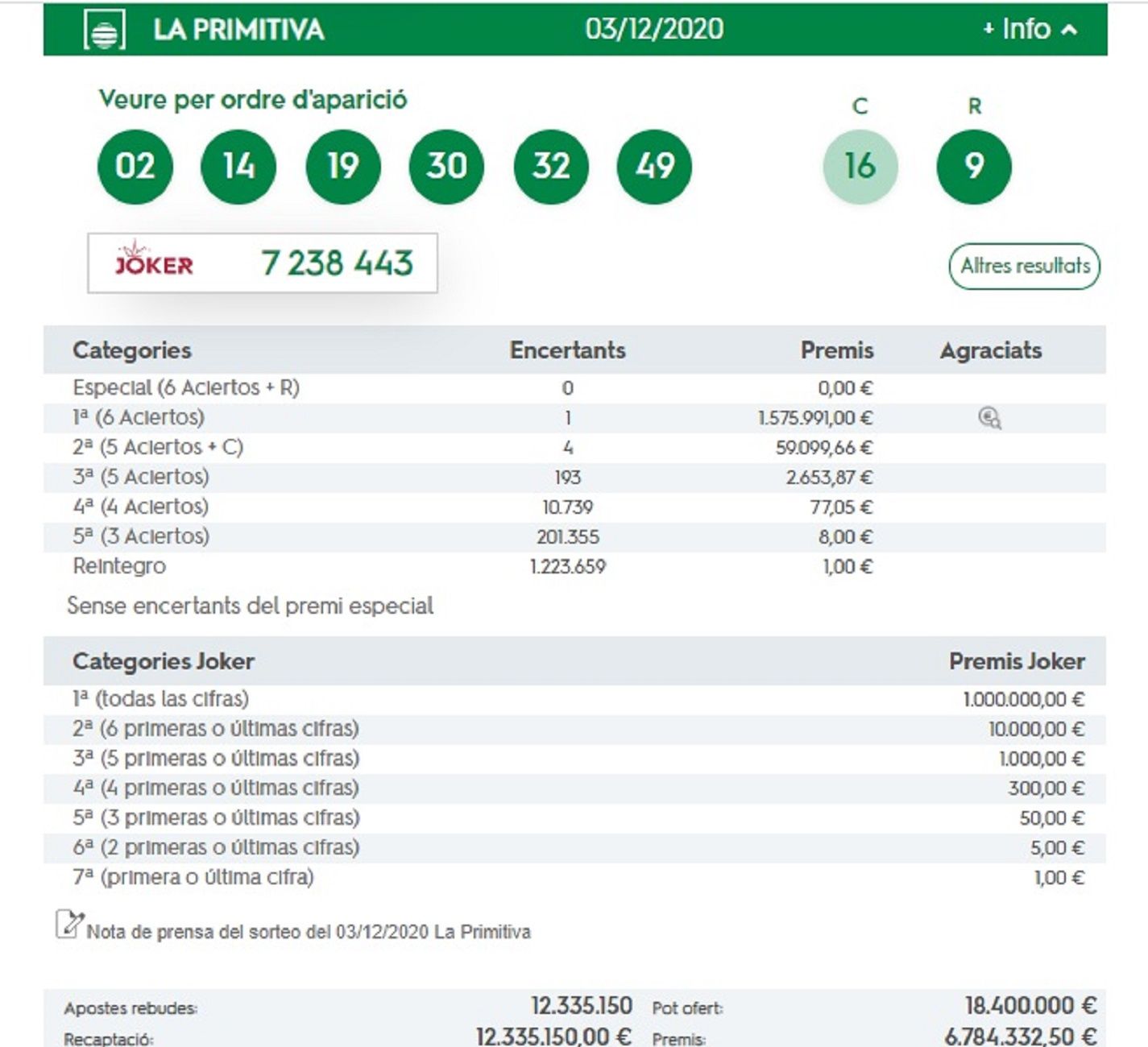The height and width of the screenshot is (1047, 1148).
Task: Click prize value 2.653,87 €
Action: [830, 478]
